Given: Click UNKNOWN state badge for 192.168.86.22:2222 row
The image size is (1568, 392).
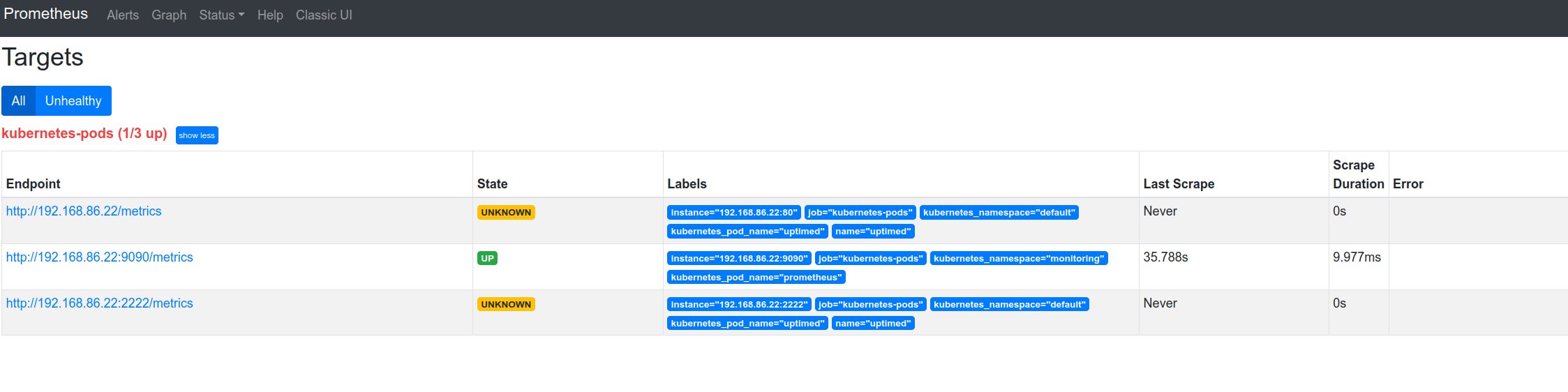Looking at the screenshot, I should coord(506,304).
